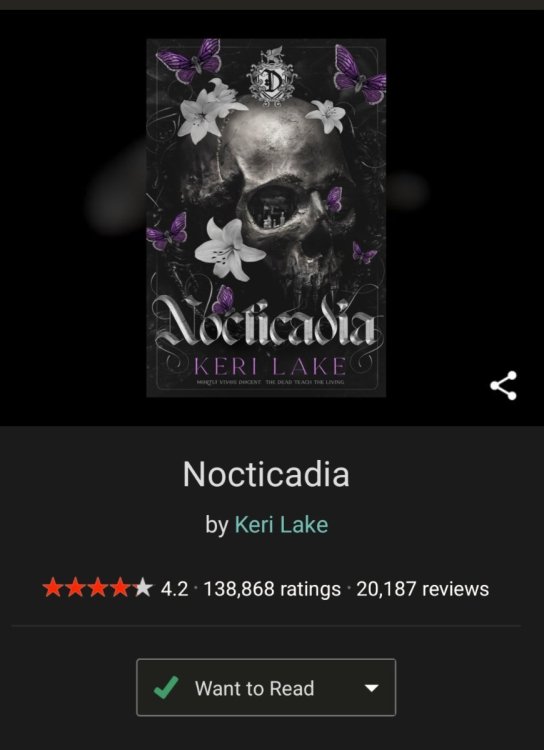The width and height of the screenshot is (544, 750).
Task: Tap the 4.2 average rating number
Action: [x=174, y=589]
